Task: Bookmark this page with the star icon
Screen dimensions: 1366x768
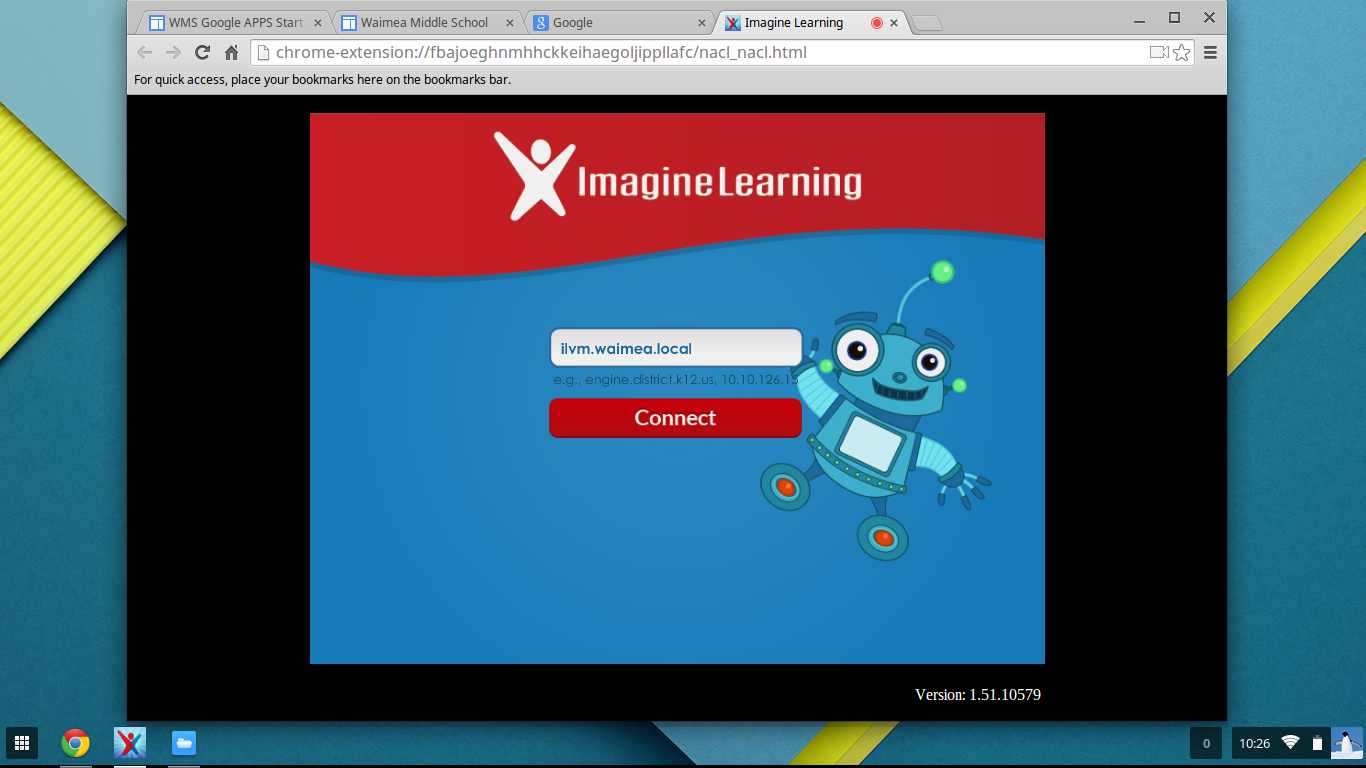Action: [1182, 53]
